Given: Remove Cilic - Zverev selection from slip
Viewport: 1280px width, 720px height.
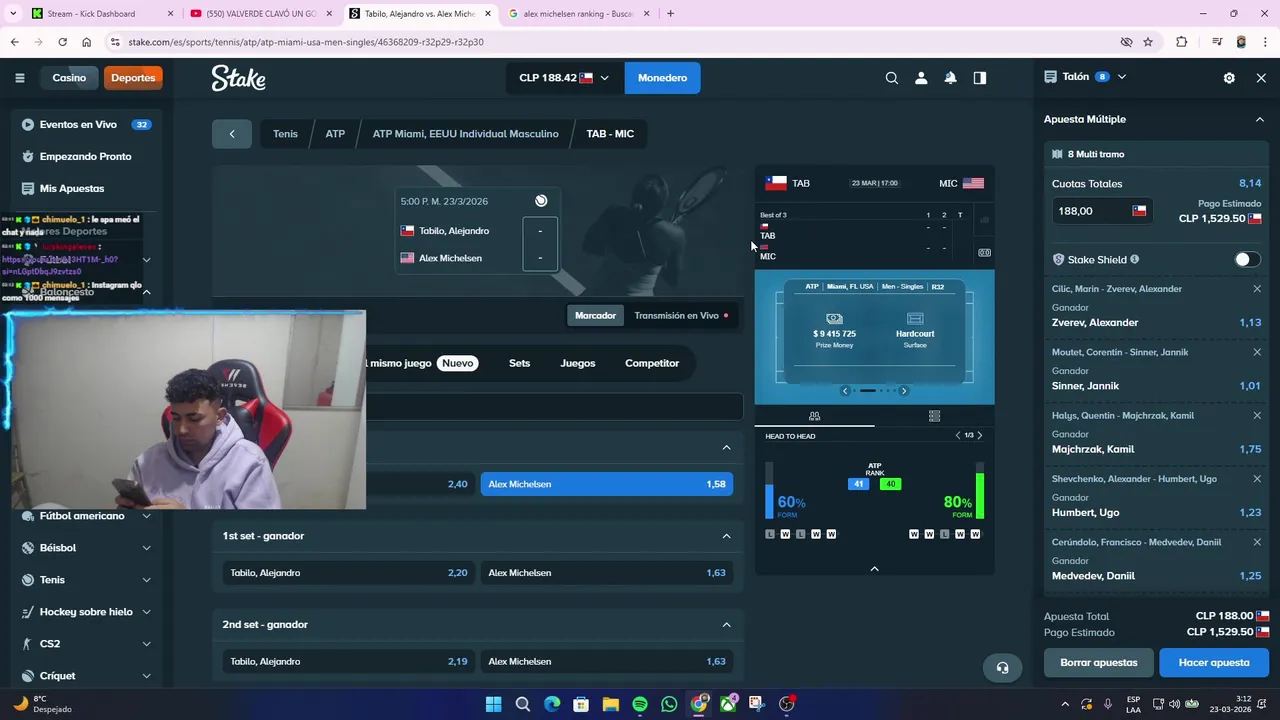Looking at the screenshot, I should [1257, 289].
